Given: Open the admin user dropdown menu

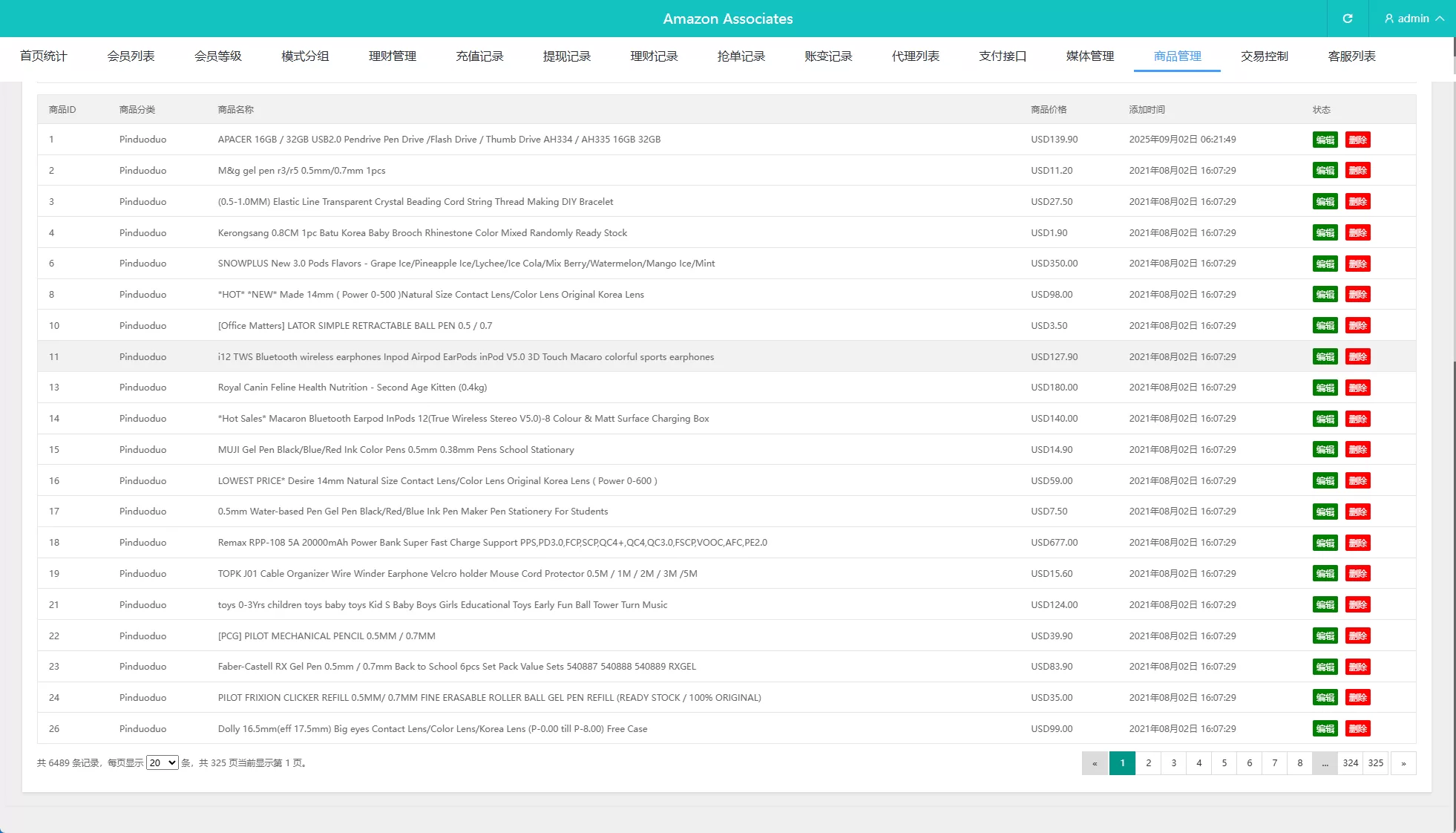Looking at the screenshot, I should (1414, 19).
